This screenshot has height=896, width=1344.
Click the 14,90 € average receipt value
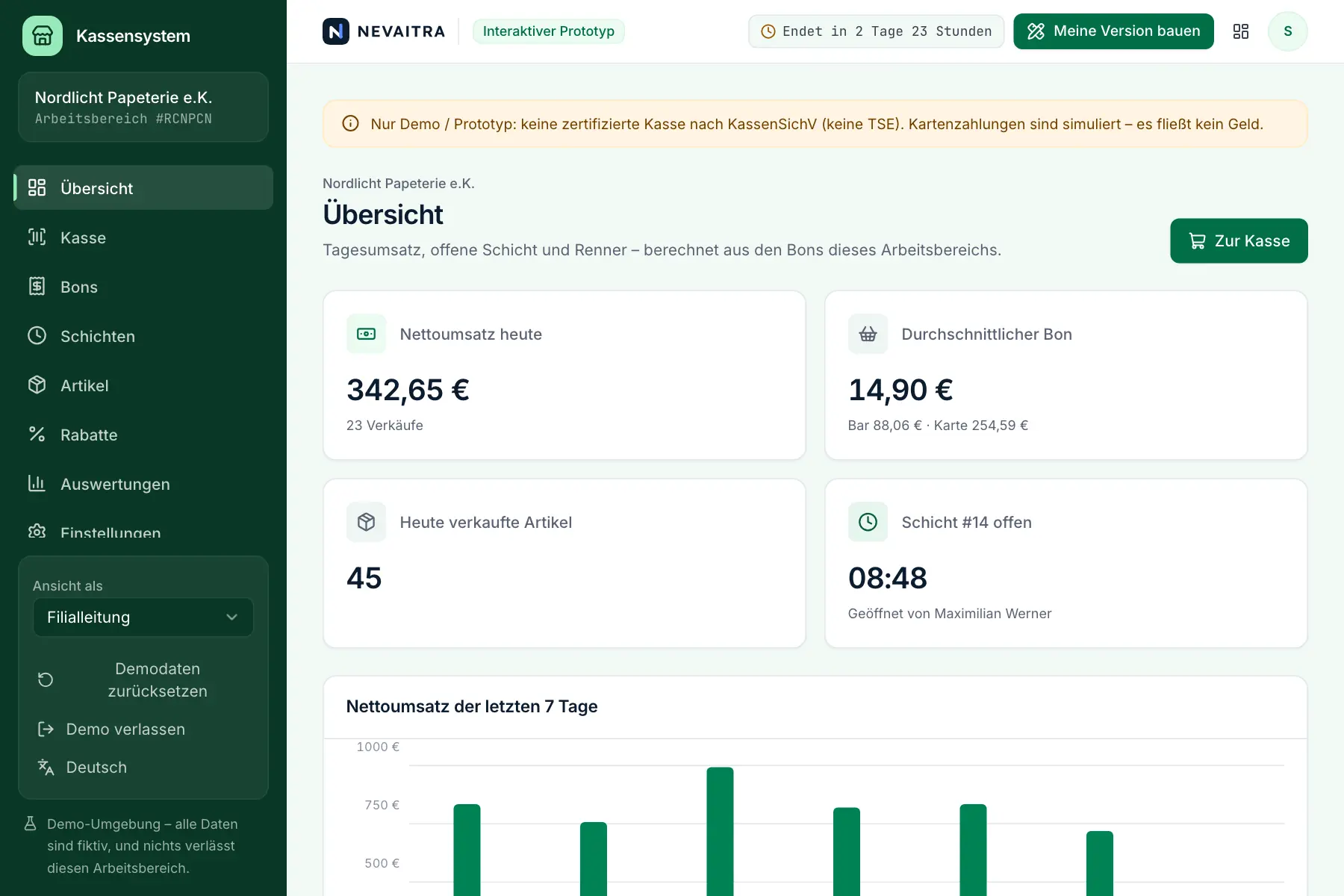click(x=900, y=390)
